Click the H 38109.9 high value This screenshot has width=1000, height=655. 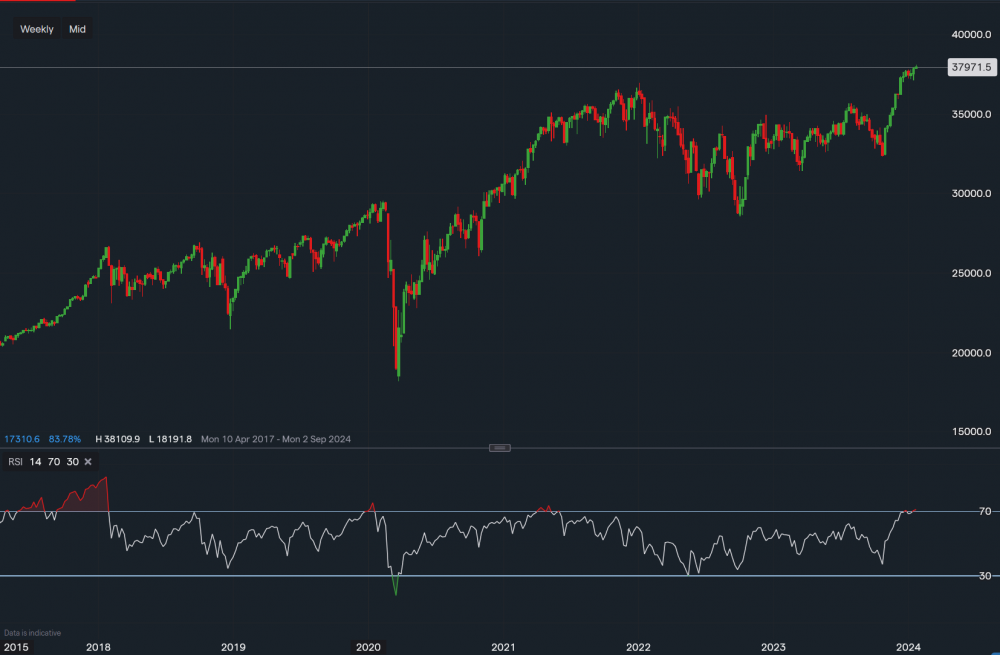[x=119, y=439]
